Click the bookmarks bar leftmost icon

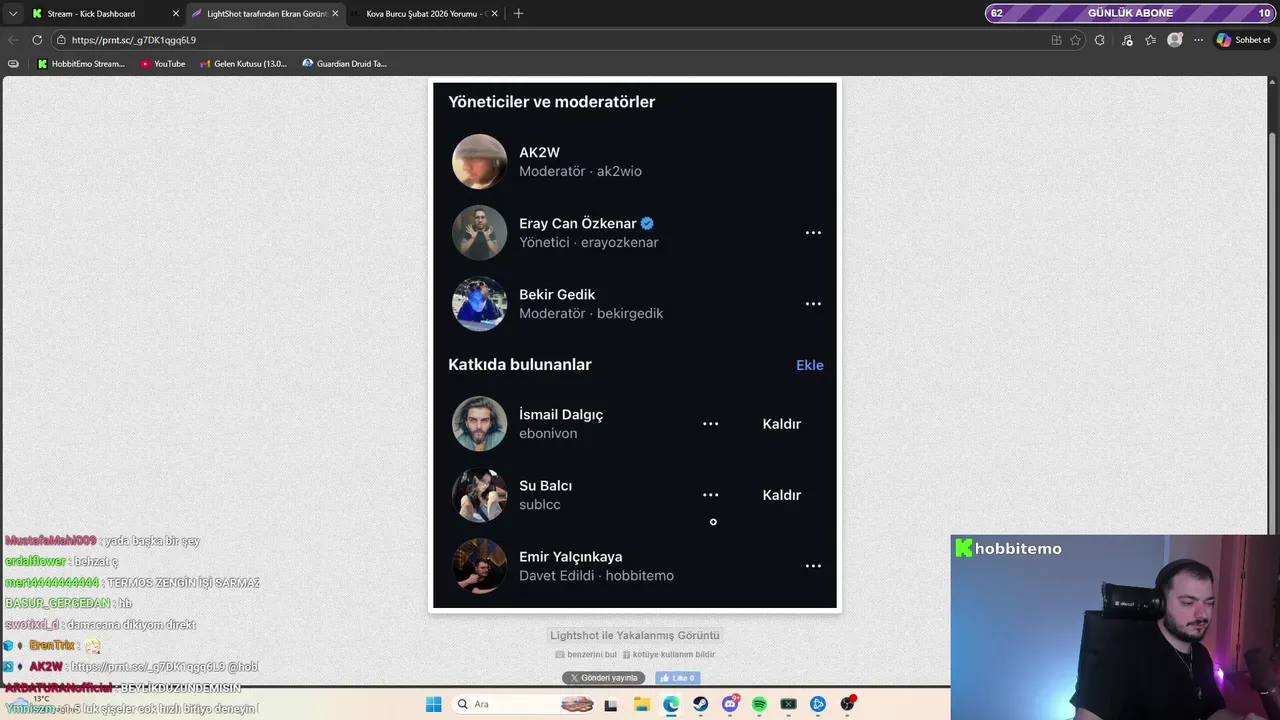tap(13, 64)
